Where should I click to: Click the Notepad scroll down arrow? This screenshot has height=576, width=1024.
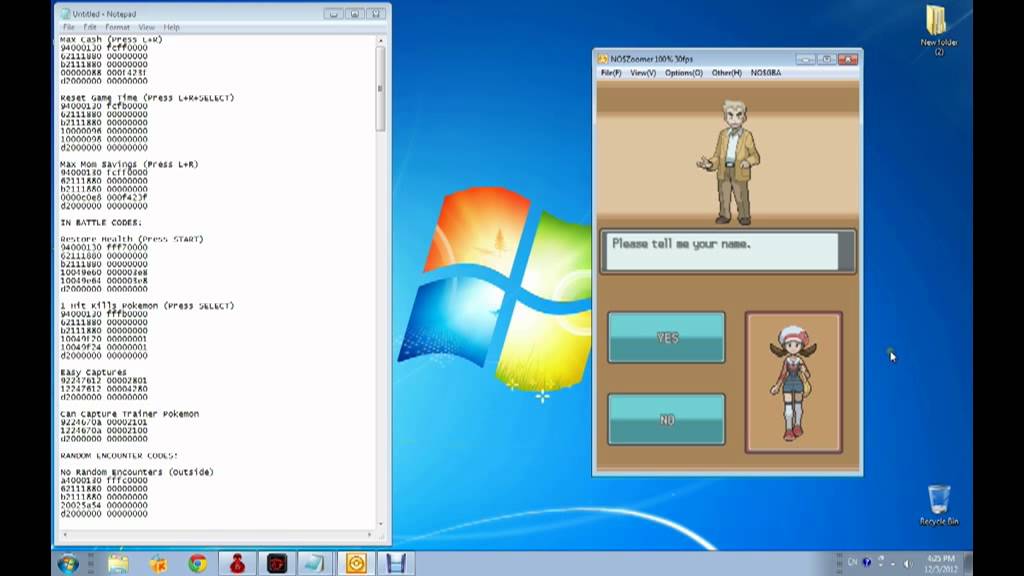click(x=380, y=524)
